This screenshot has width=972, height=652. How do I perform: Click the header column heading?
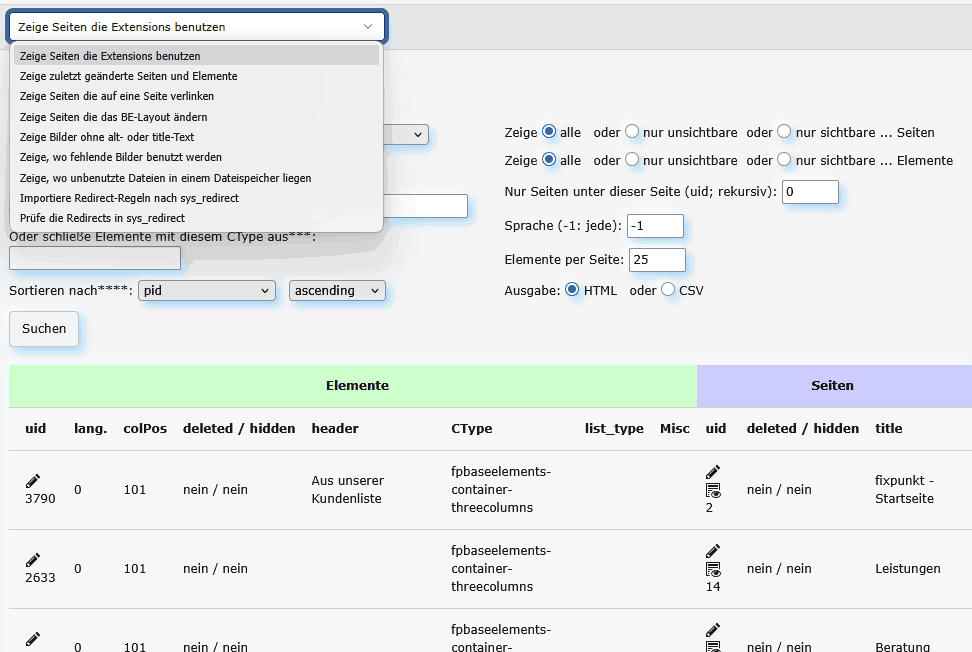point(335,428)
